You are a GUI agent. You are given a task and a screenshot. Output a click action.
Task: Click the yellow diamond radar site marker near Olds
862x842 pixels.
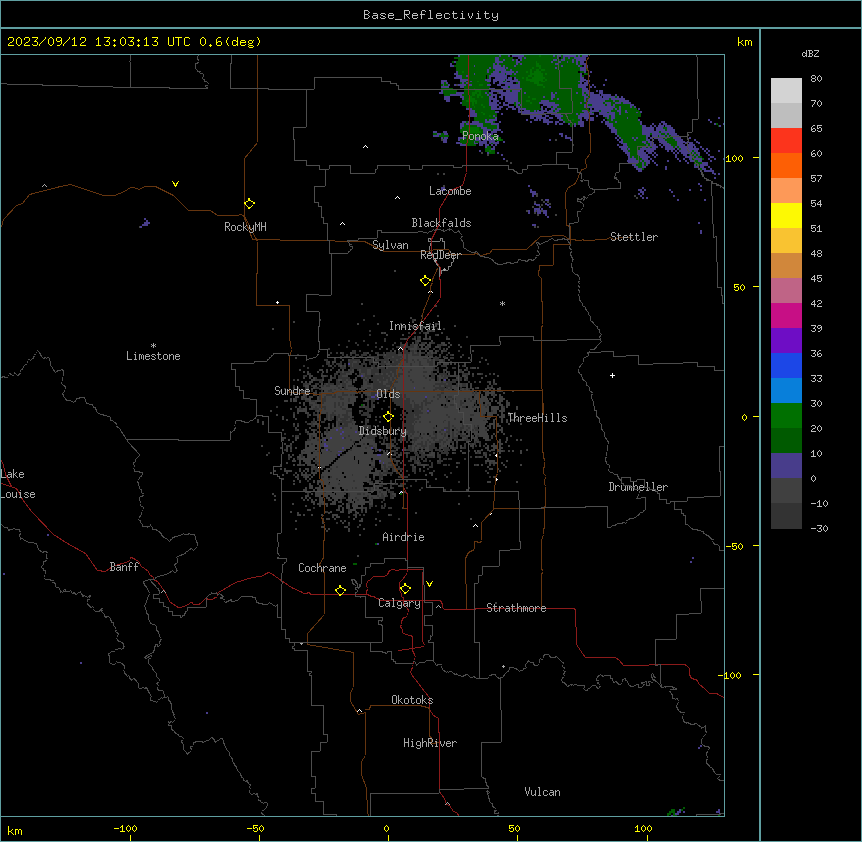[389, 417]
